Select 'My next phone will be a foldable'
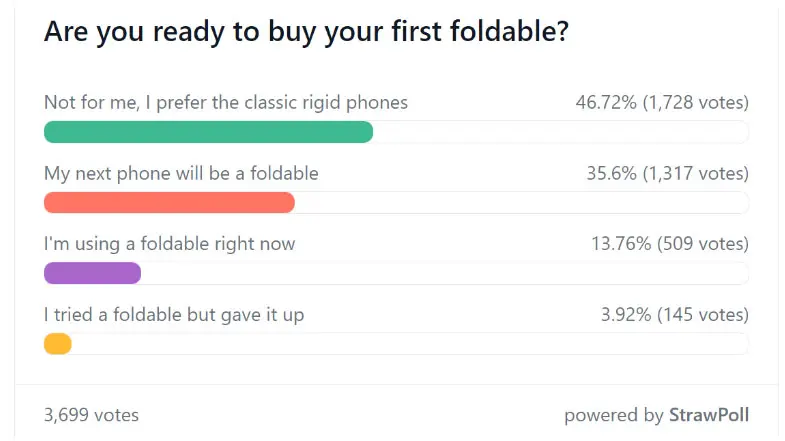Screen dimensions: 785x441 coord(181,173)
